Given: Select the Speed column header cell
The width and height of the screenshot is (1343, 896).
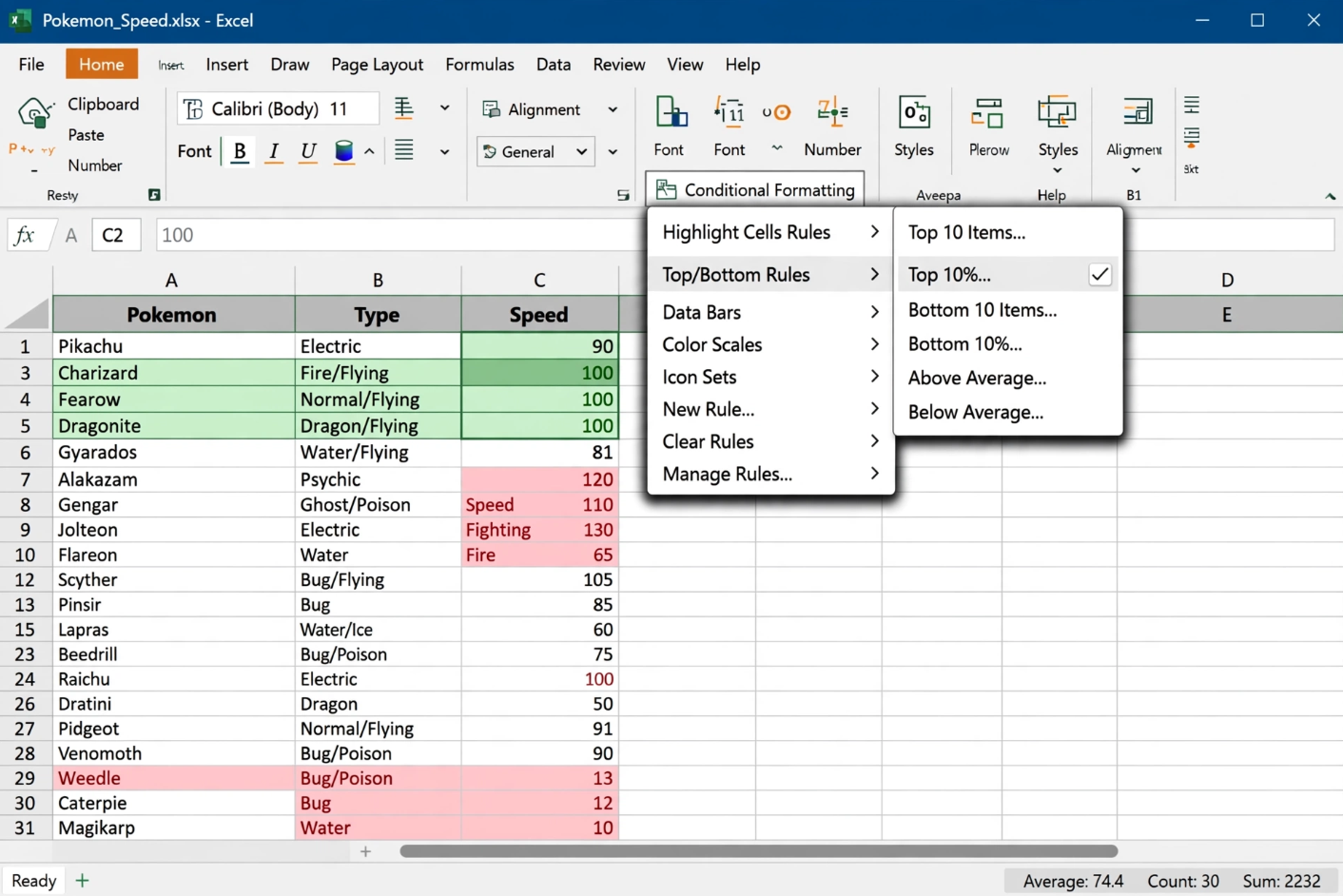Looking at the screenshot, I should [x=539, y=314].
